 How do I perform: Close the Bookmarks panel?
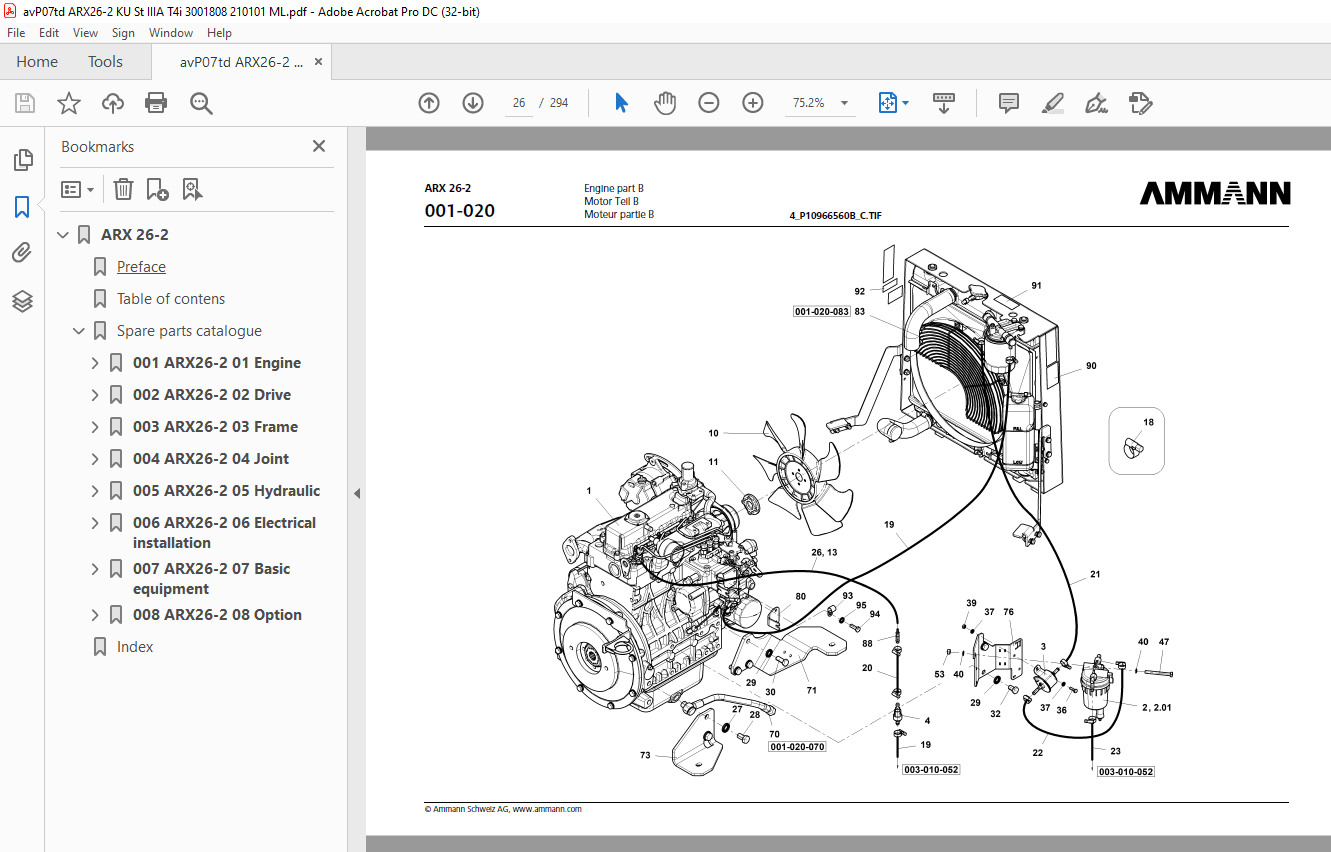[319, 146]
